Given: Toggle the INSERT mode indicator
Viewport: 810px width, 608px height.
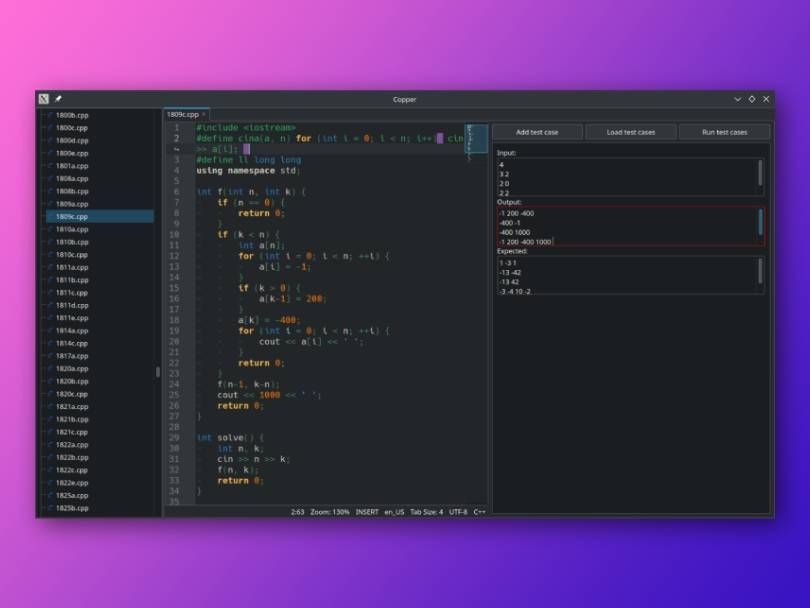Looking at the screenshot, I should pos(367,511).
